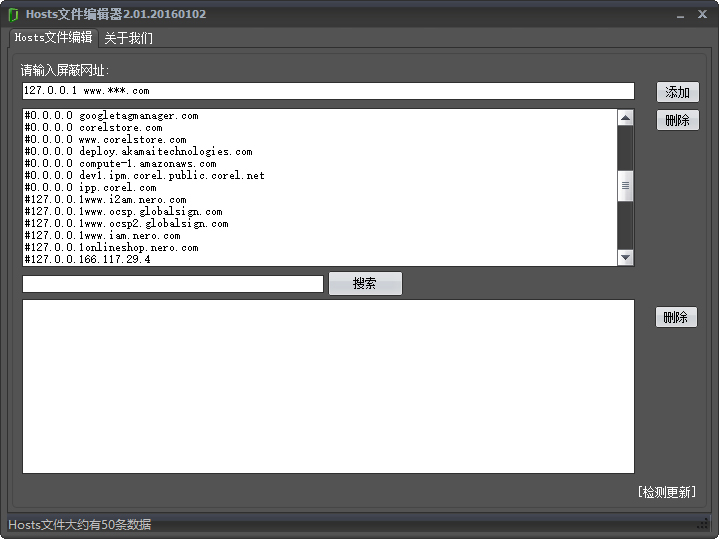Click the hosts list scrollbar thumb
Screen dimensions: 719x539
(625, 186)
